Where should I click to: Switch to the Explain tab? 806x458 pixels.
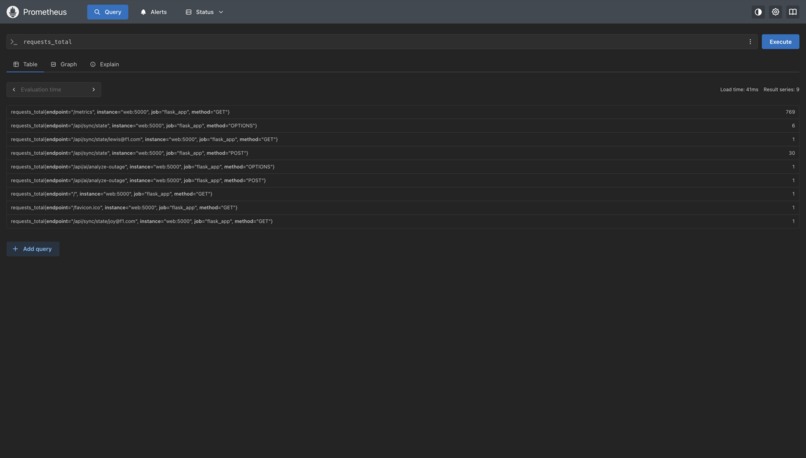104,64
